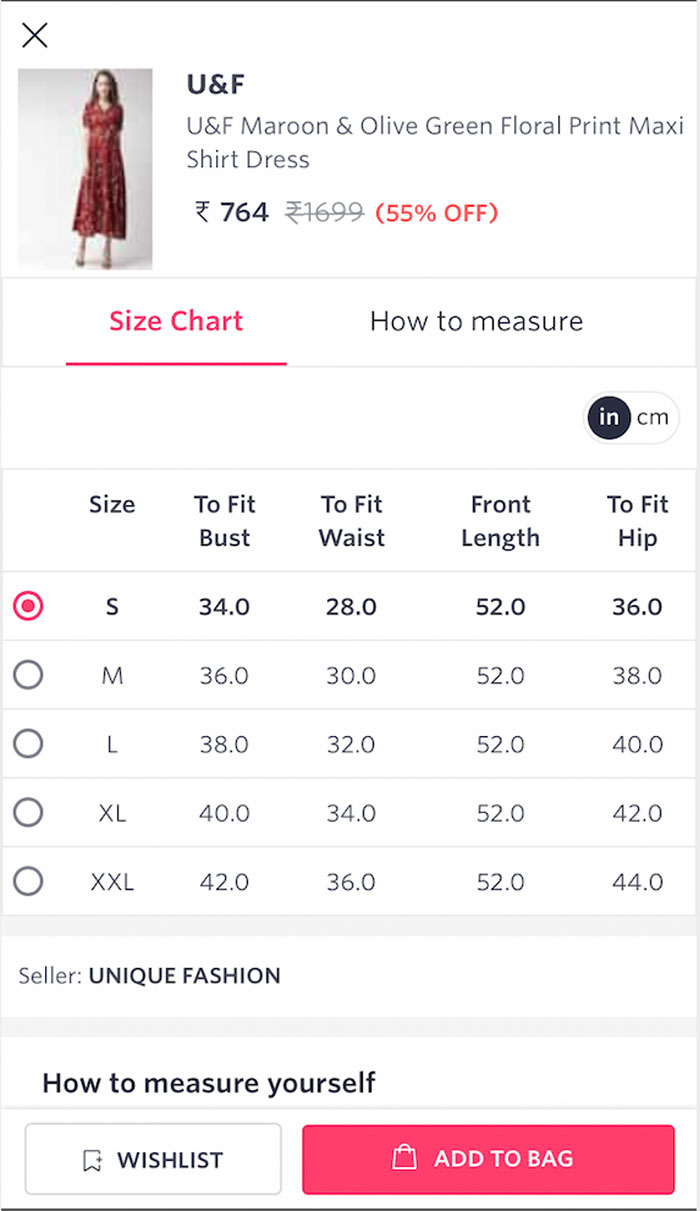Select size S radio button

(x=28, y=606)
